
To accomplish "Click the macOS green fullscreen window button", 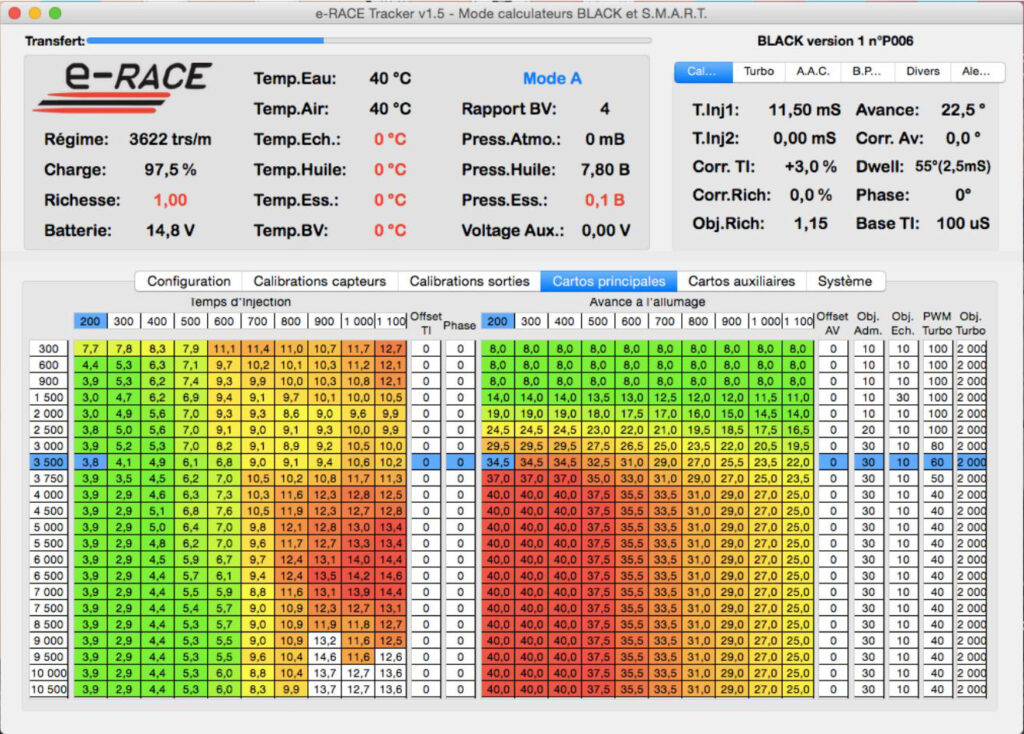I will pyautogui.click(x=55, y=14).
